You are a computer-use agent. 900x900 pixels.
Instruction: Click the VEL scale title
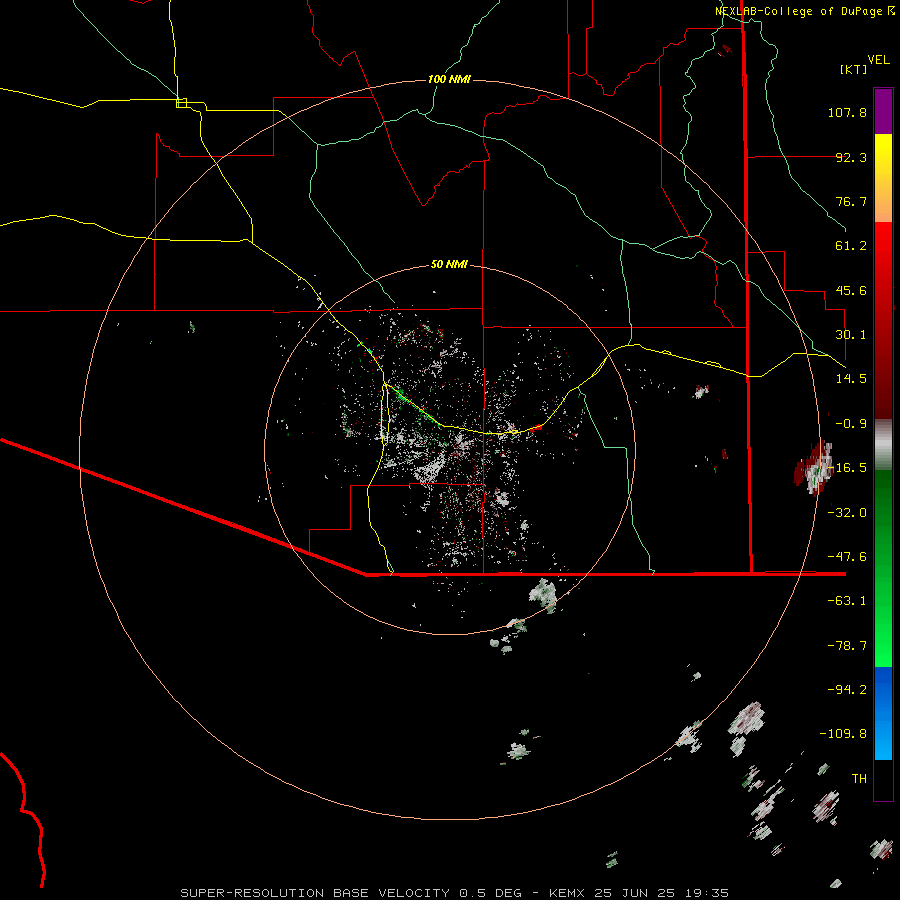(878, 59)
